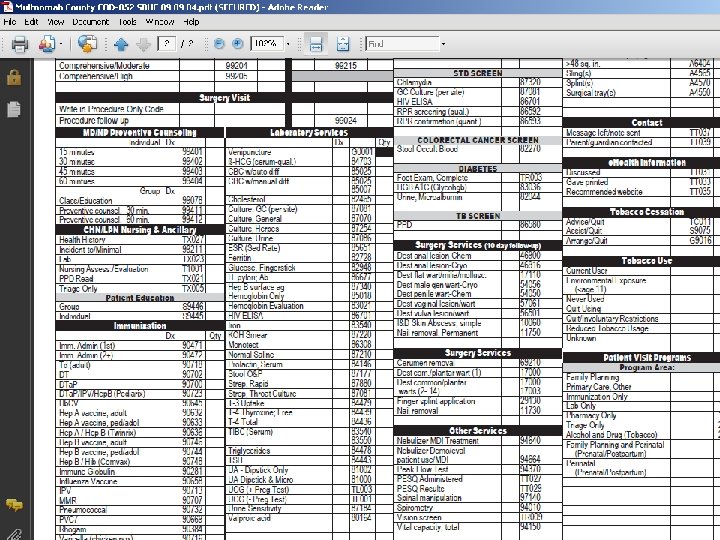
Task: Click the "Contact" section header
Action: point(647,123)
